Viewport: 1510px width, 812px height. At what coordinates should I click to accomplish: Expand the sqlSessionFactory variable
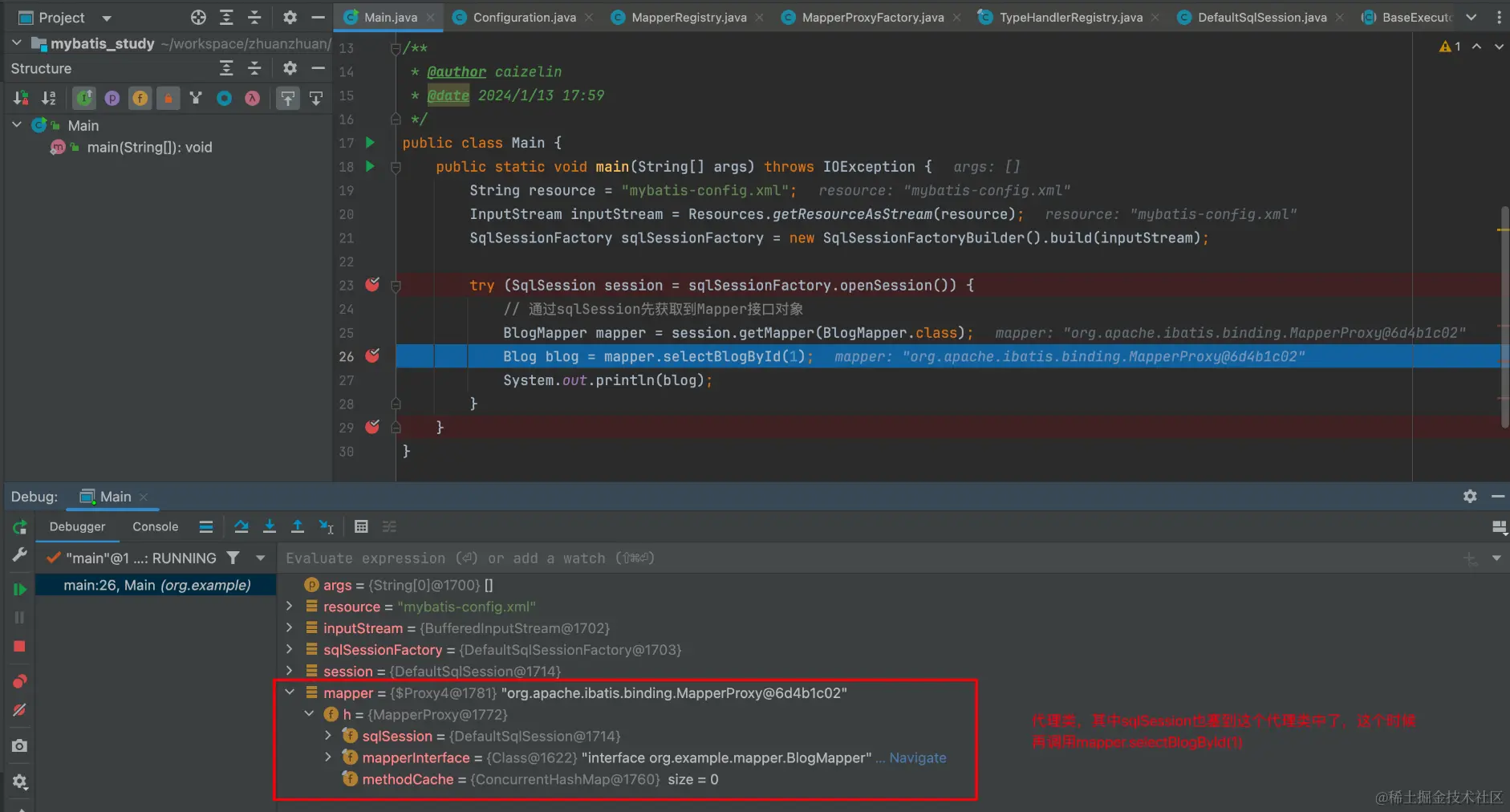click(290, 649)
